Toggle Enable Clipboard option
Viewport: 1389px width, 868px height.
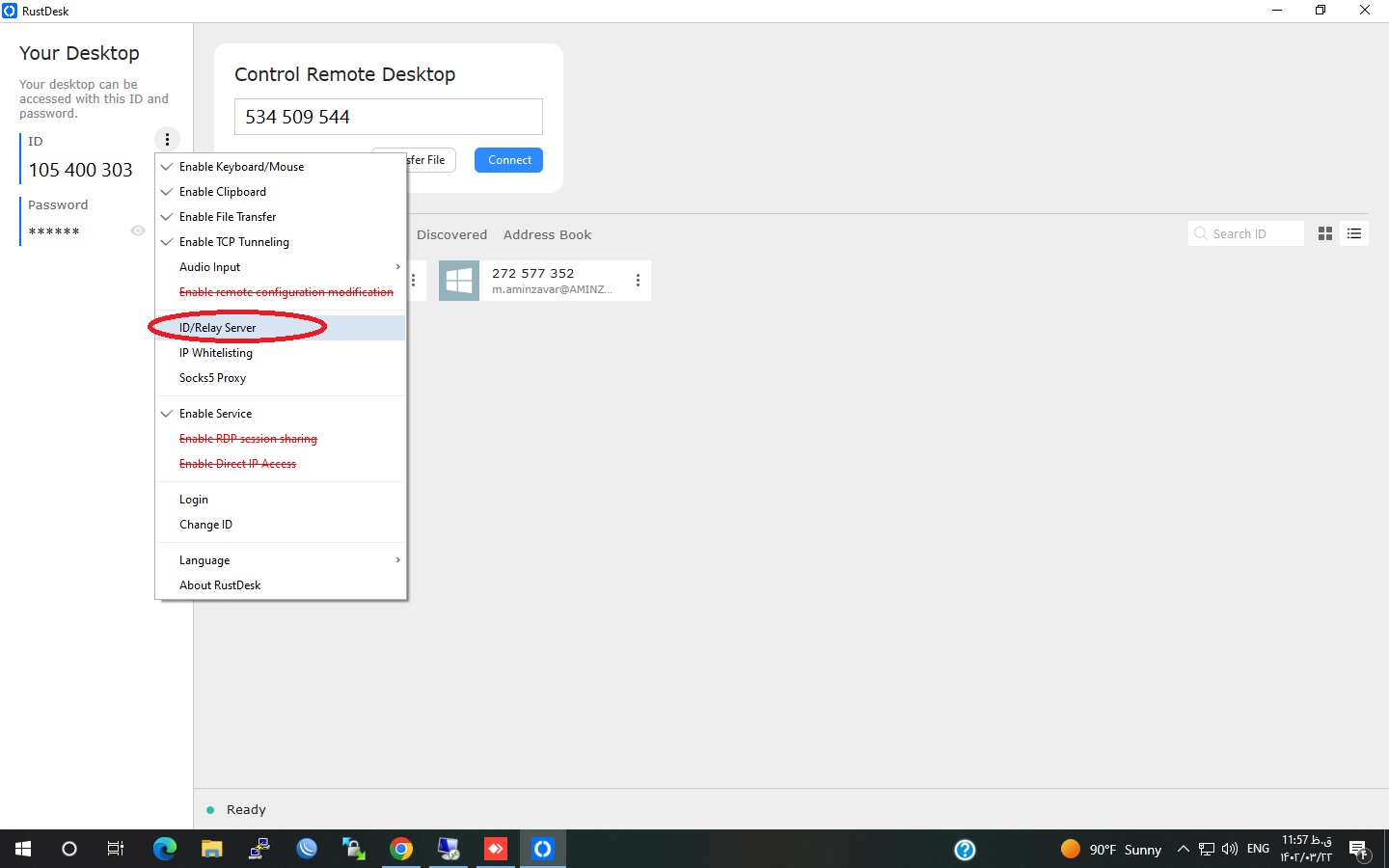click(x=223, y=192)
